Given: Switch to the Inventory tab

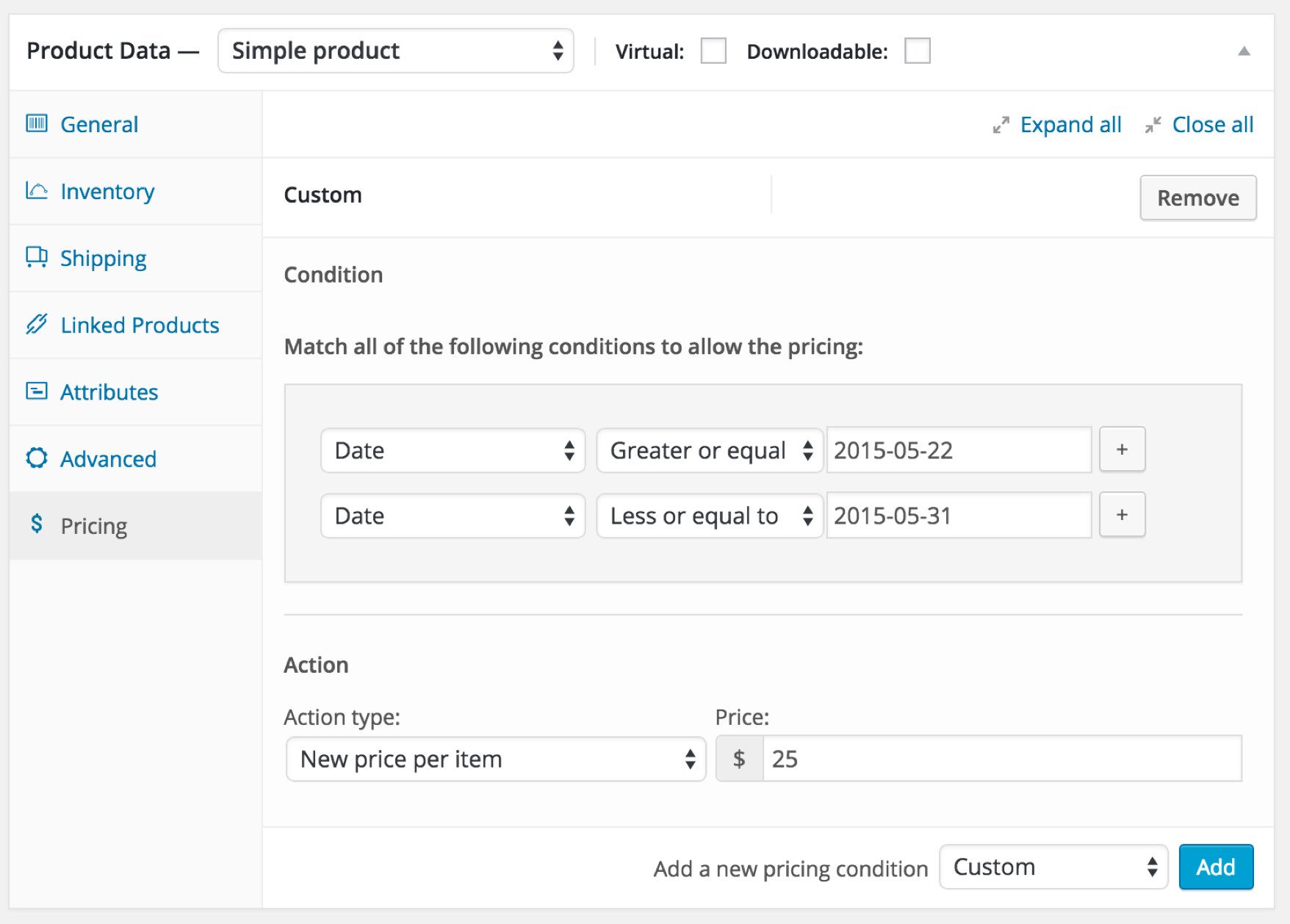Looking at the screenshot, I should (107, 192).
